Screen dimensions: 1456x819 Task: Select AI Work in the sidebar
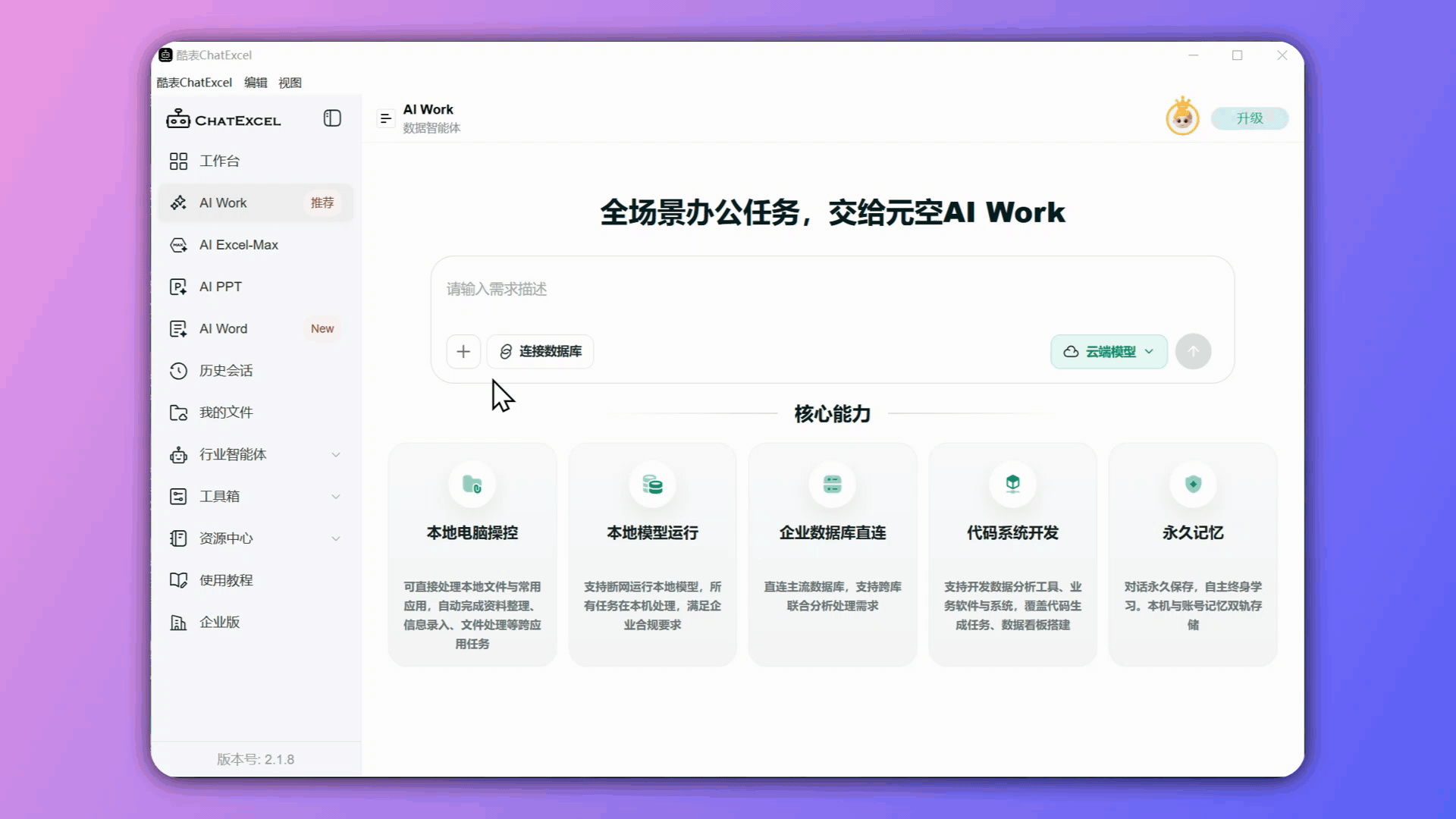[256, 202]
